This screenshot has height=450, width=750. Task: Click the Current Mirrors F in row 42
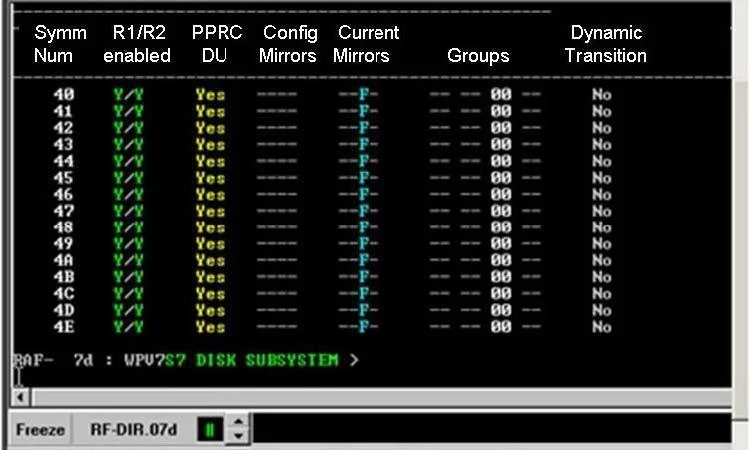click(364, 128)
